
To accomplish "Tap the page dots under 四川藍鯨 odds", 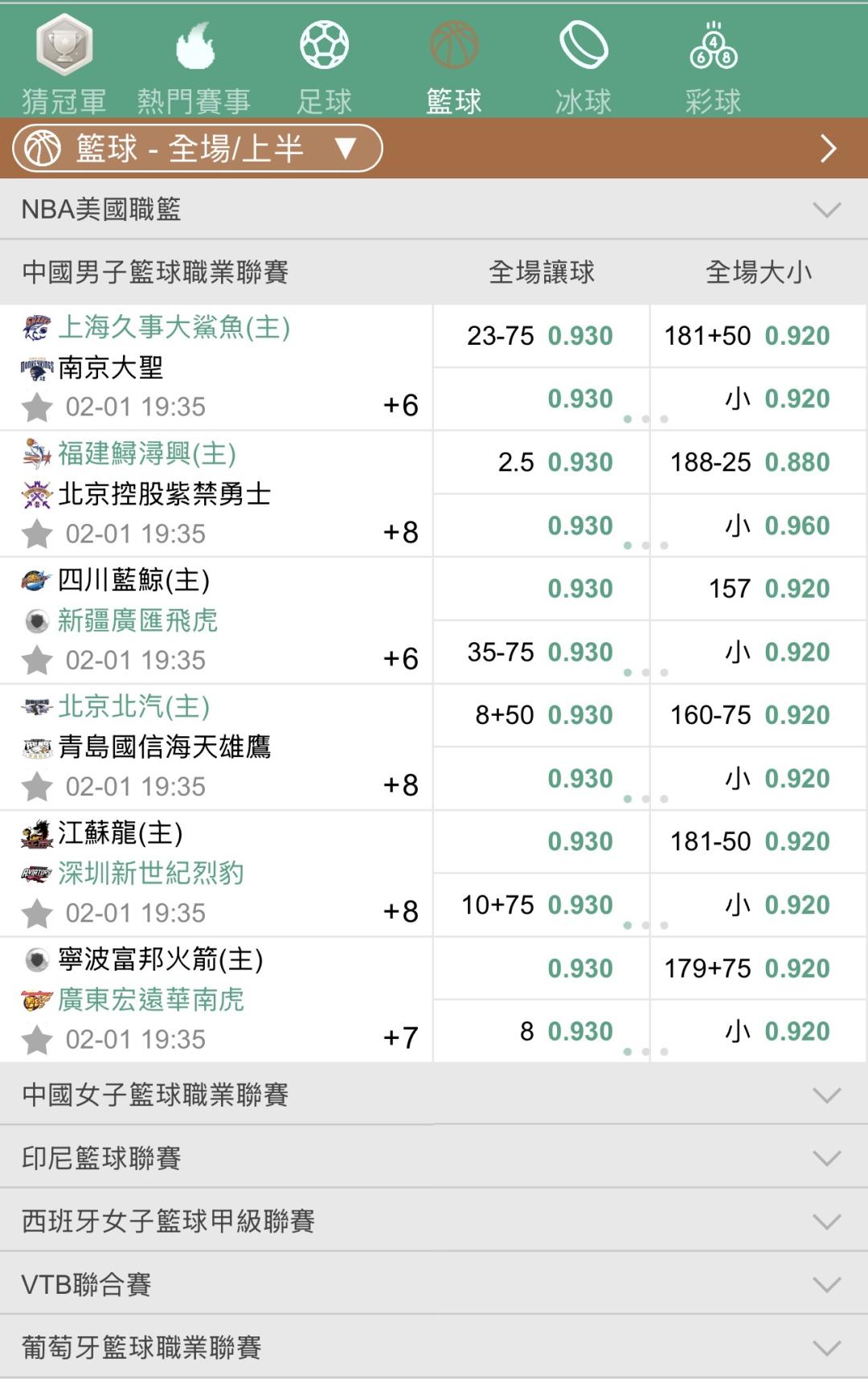I will pos(645,672).
